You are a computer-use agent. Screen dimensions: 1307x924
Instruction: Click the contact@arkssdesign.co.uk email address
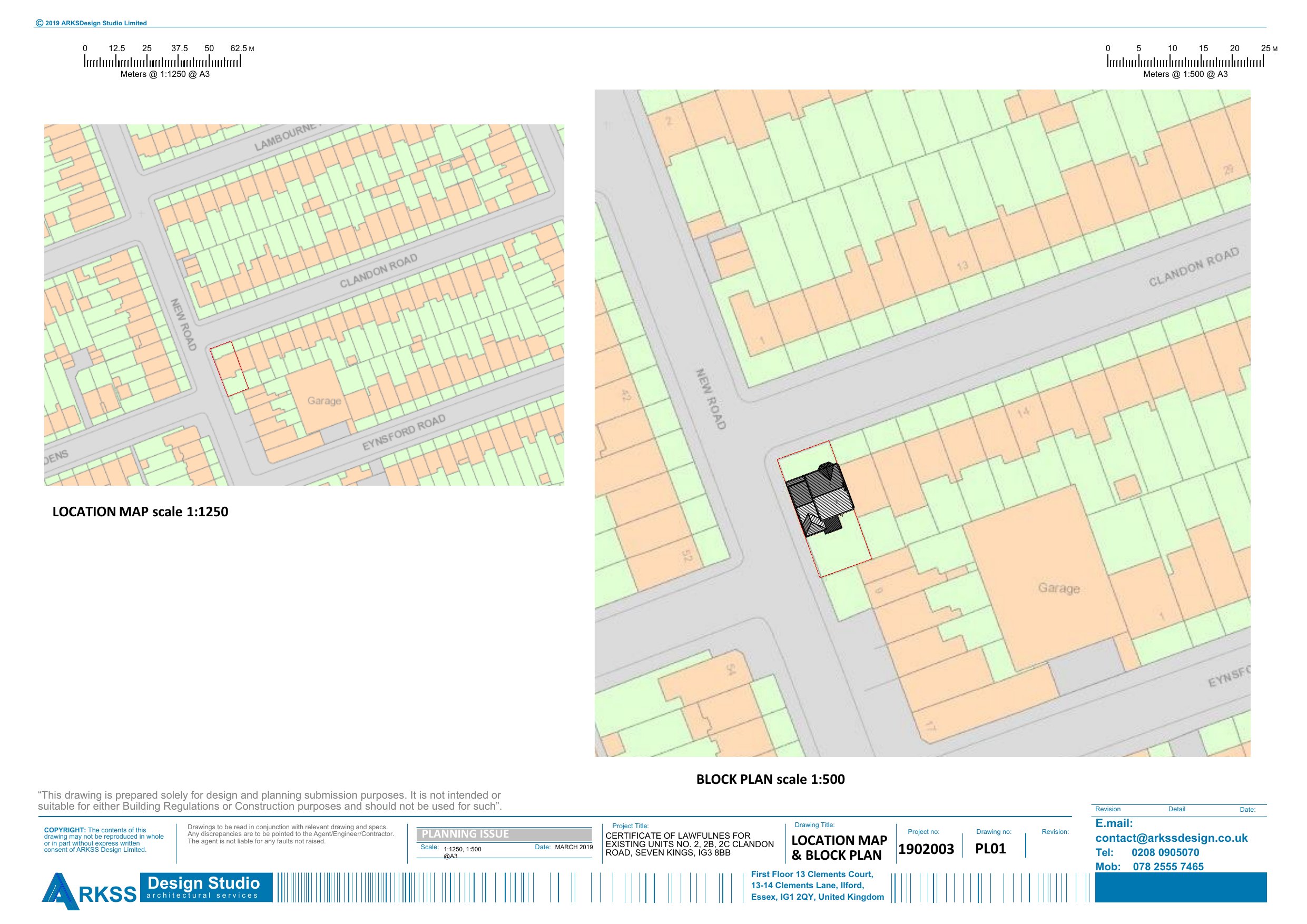click(1171, 838)
